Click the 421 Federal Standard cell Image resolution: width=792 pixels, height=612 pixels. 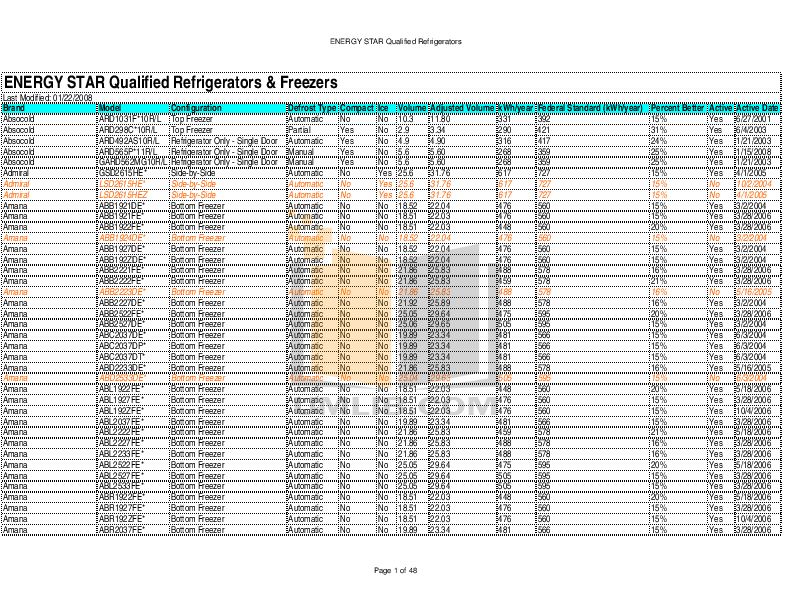(x=544, y=129)
